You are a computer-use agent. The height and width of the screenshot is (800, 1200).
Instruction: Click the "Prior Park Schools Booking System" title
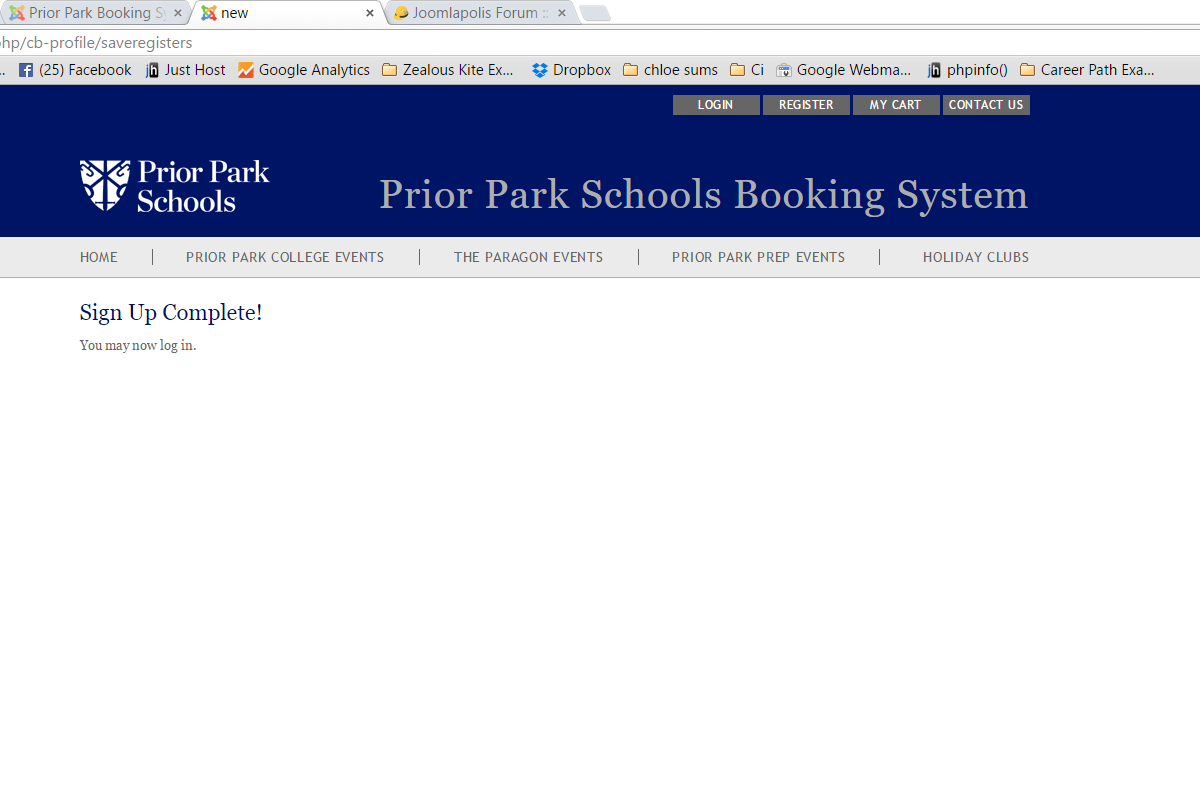(x=704, y=195)
